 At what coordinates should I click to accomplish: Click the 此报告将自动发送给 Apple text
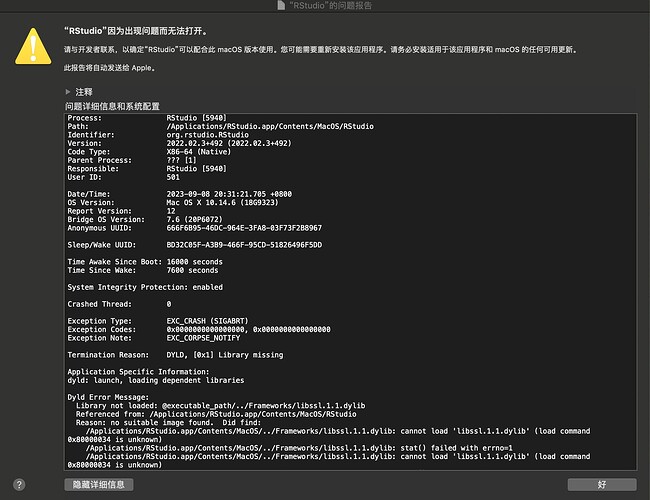pos(109,68)
